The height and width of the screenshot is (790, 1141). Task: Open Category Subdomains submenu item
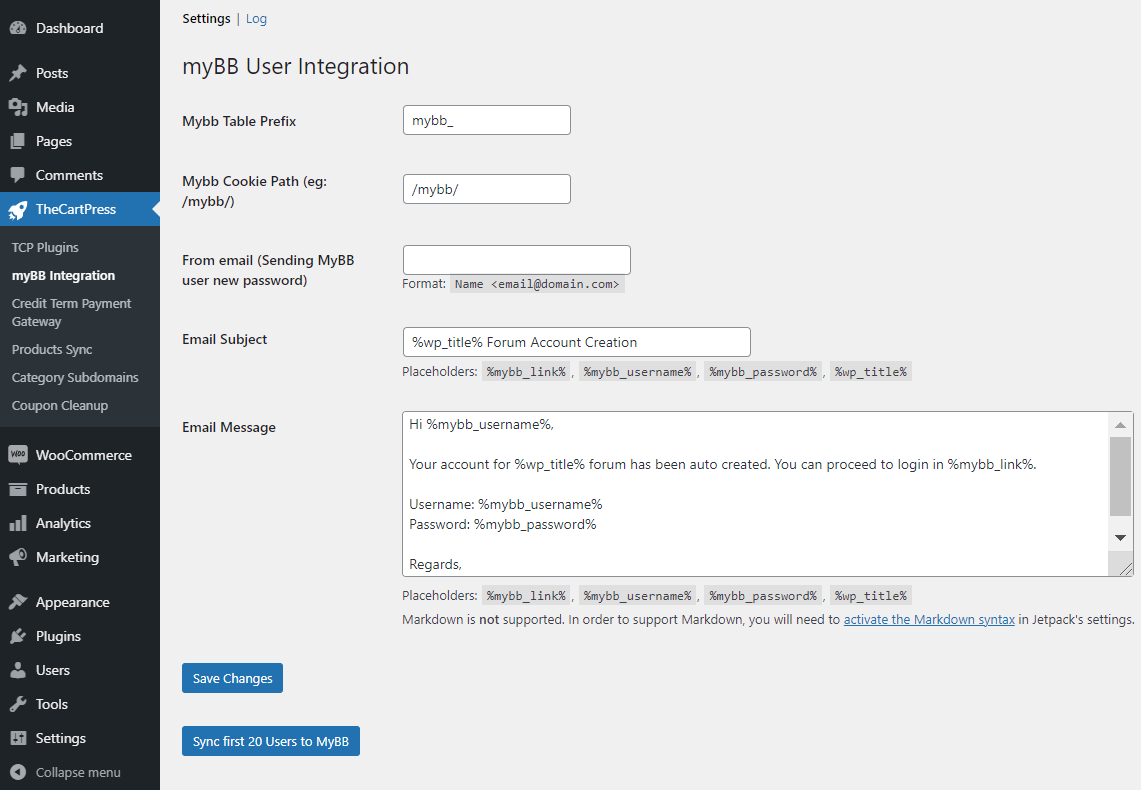(x=75, y=378)
